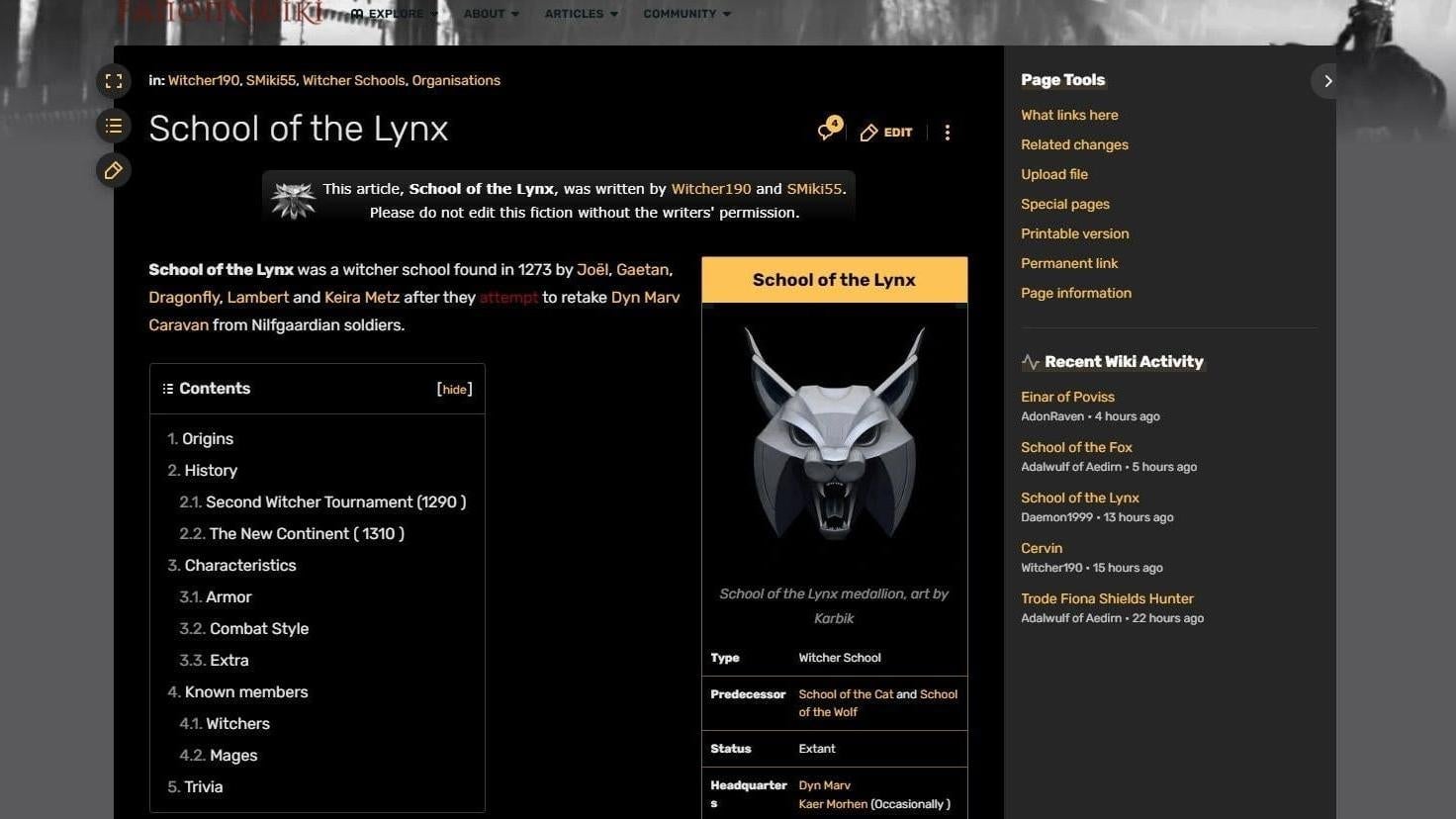
Task: Collapse the Page Tools panel chevron
Action: [1326, 80]
